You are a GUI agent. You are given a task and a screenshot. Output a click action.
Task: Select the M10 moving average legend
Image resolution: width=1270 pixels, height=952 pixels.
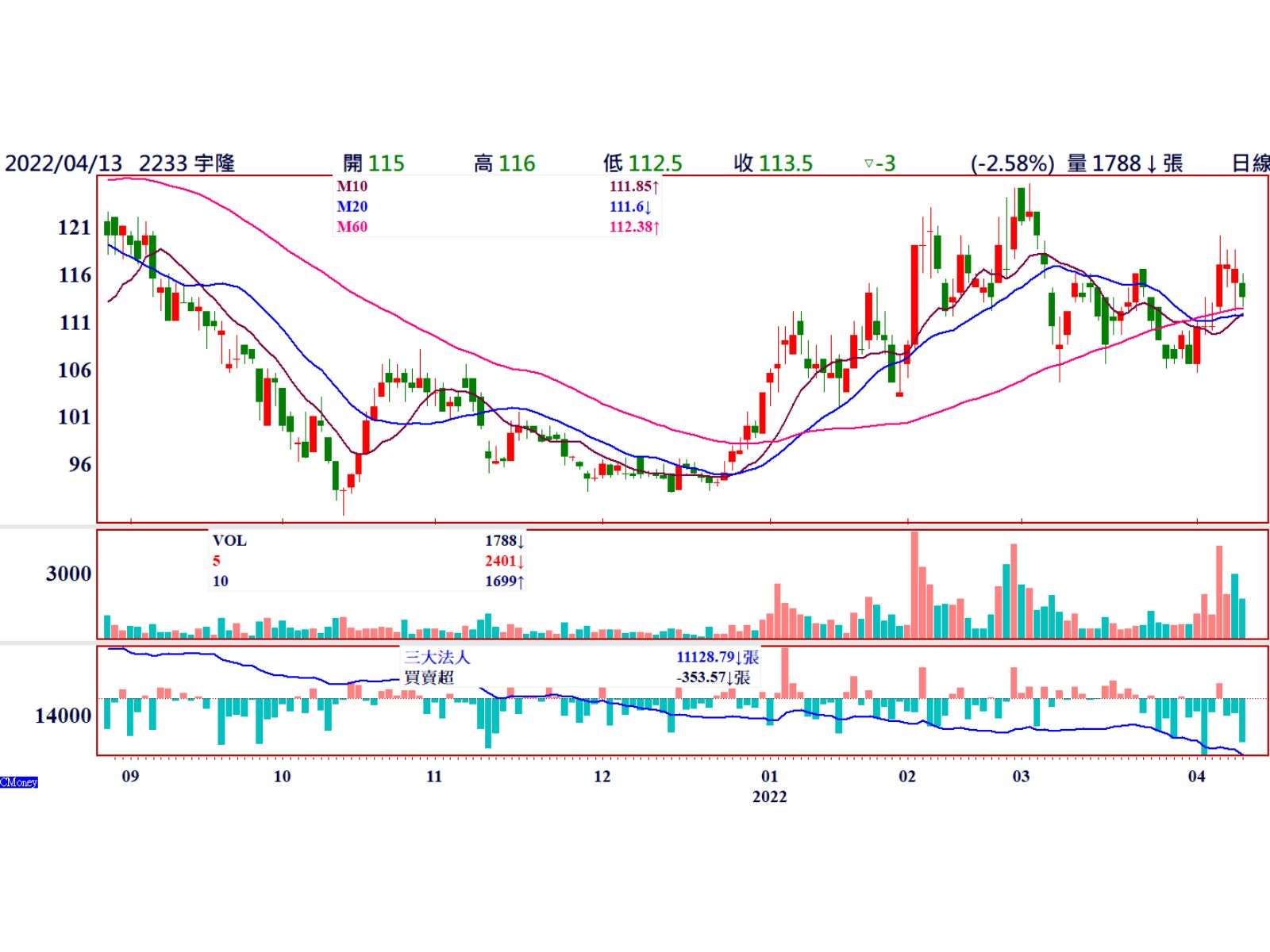click(352, 186)
